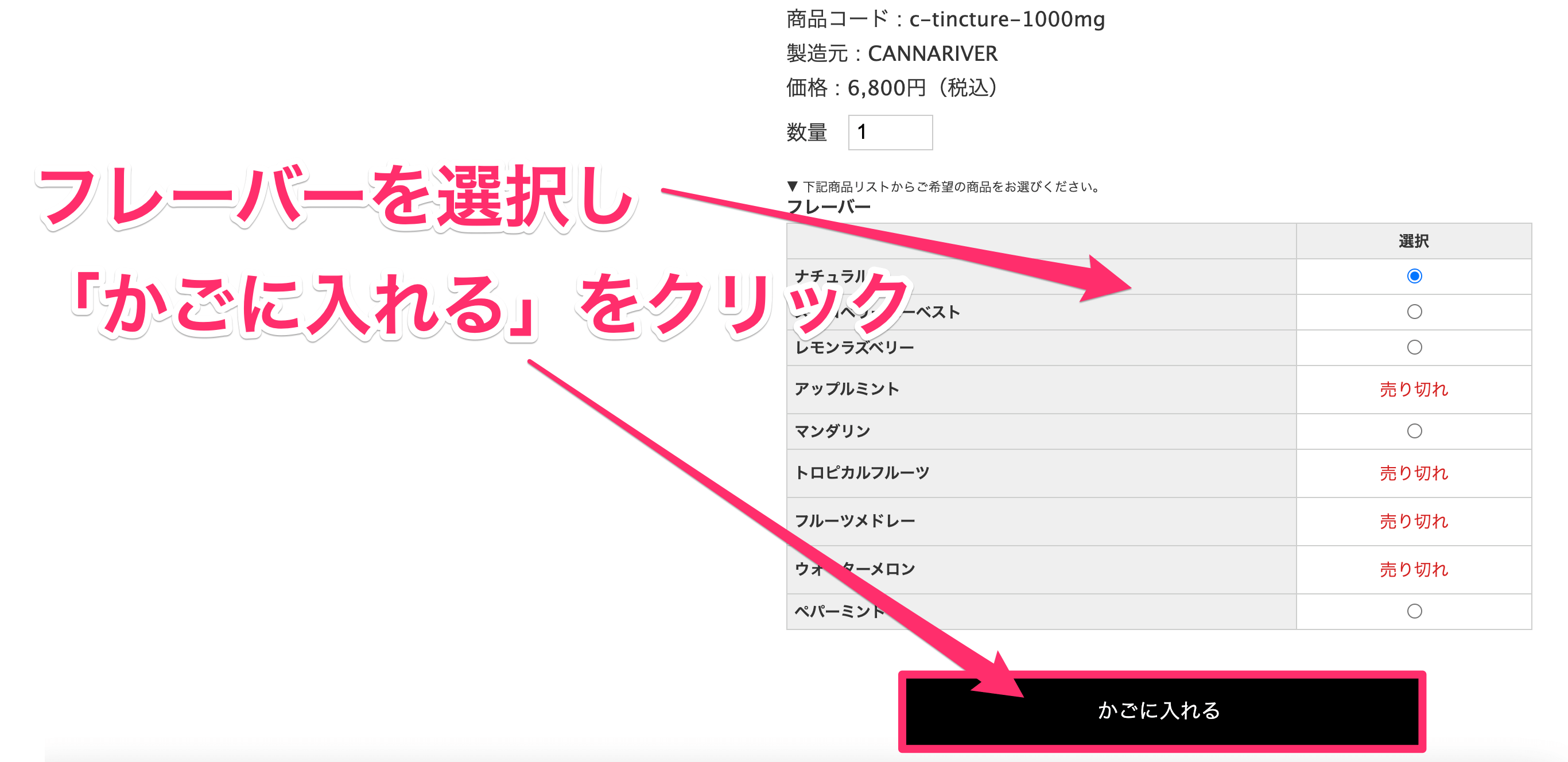Click the 下記商品リスト instruction text
The image size is (1568, 762).
(944, 186)
